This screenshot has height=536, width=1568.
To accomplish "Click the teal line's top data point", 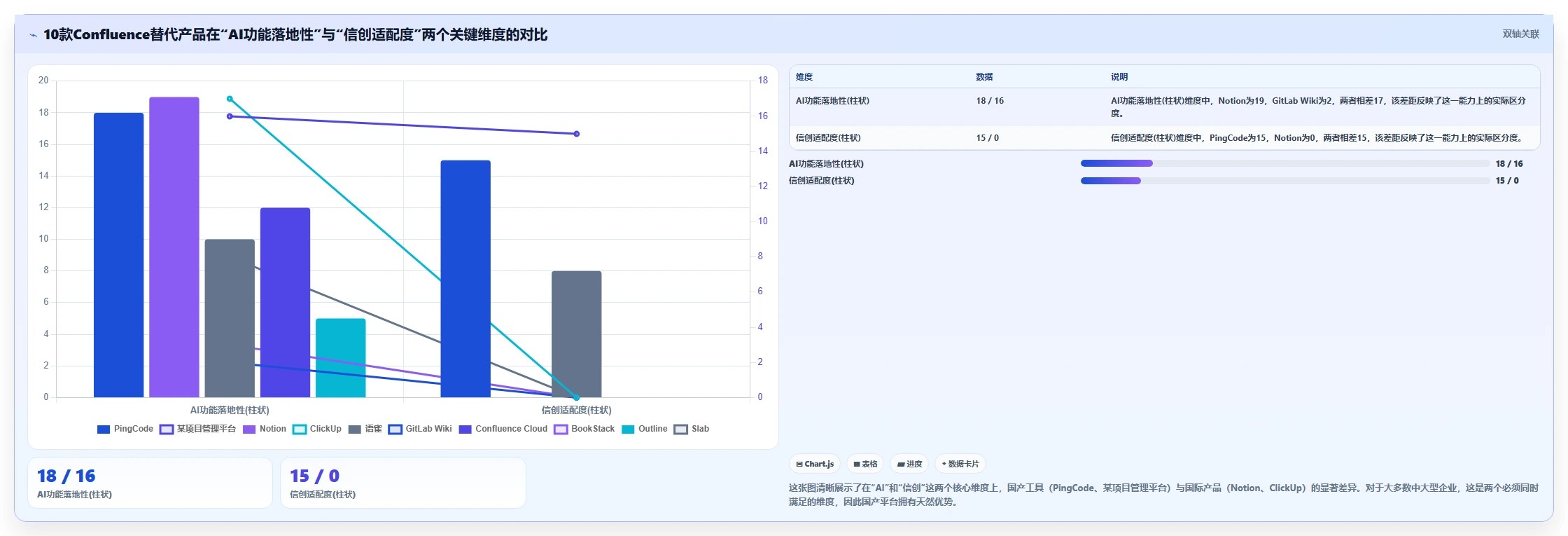I will click(x=230, y=99).
